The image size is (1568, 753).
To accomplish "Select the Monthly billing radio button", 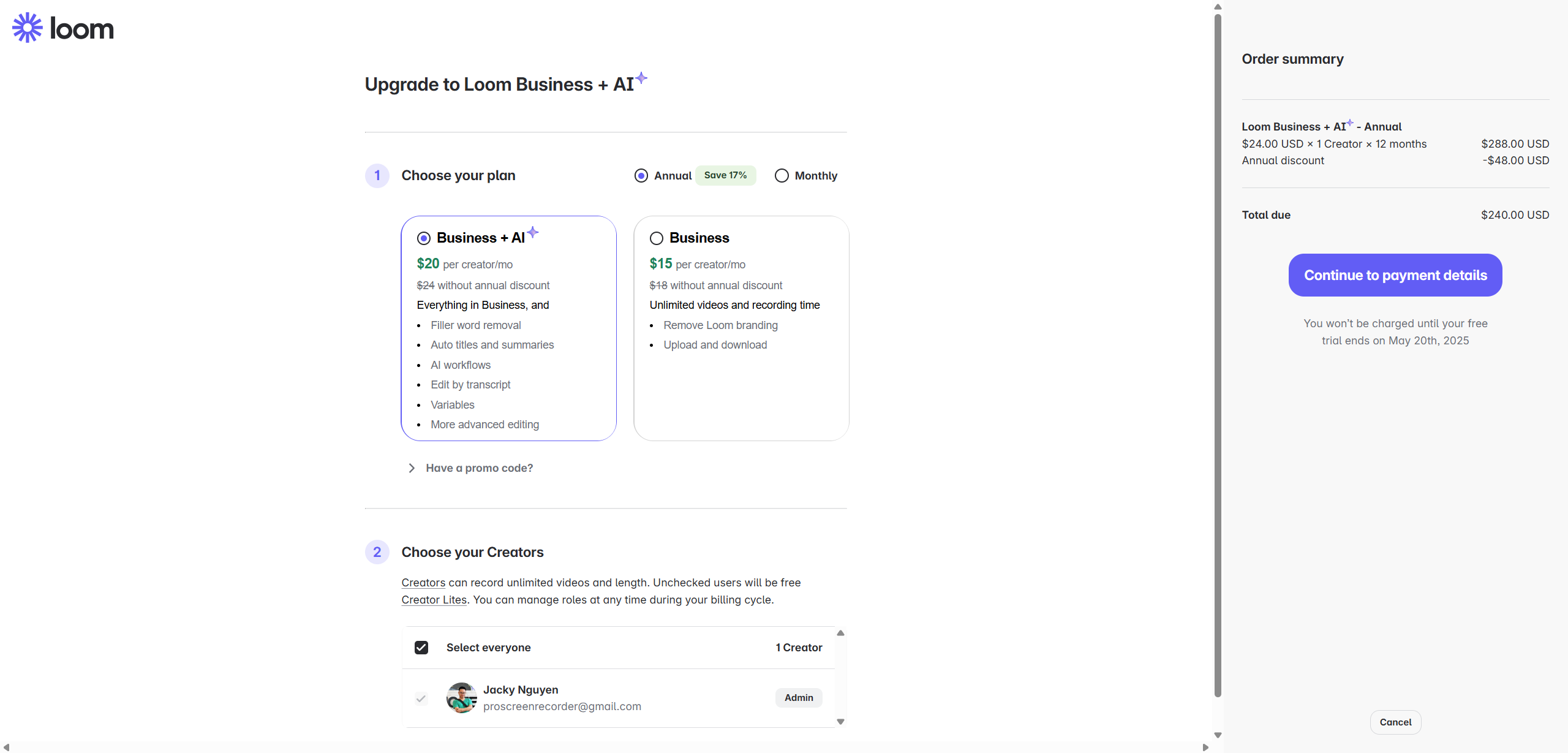I will [782, 176].
